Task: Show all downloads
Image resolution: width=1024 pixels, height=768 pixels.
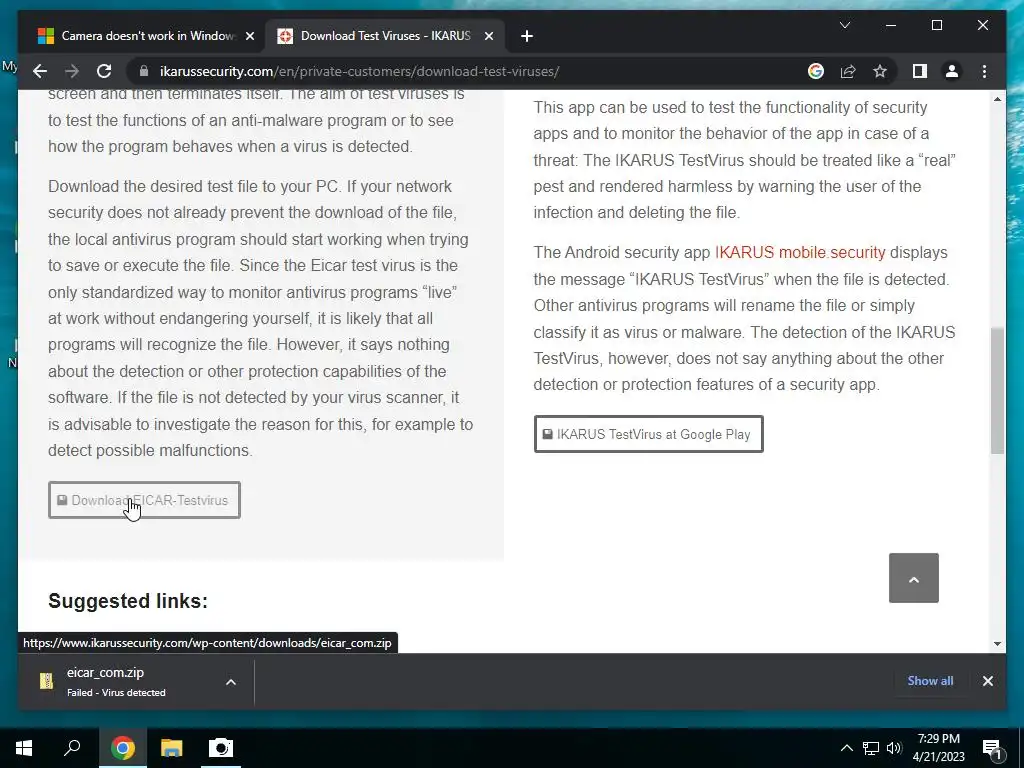Action: coord(930,680)
